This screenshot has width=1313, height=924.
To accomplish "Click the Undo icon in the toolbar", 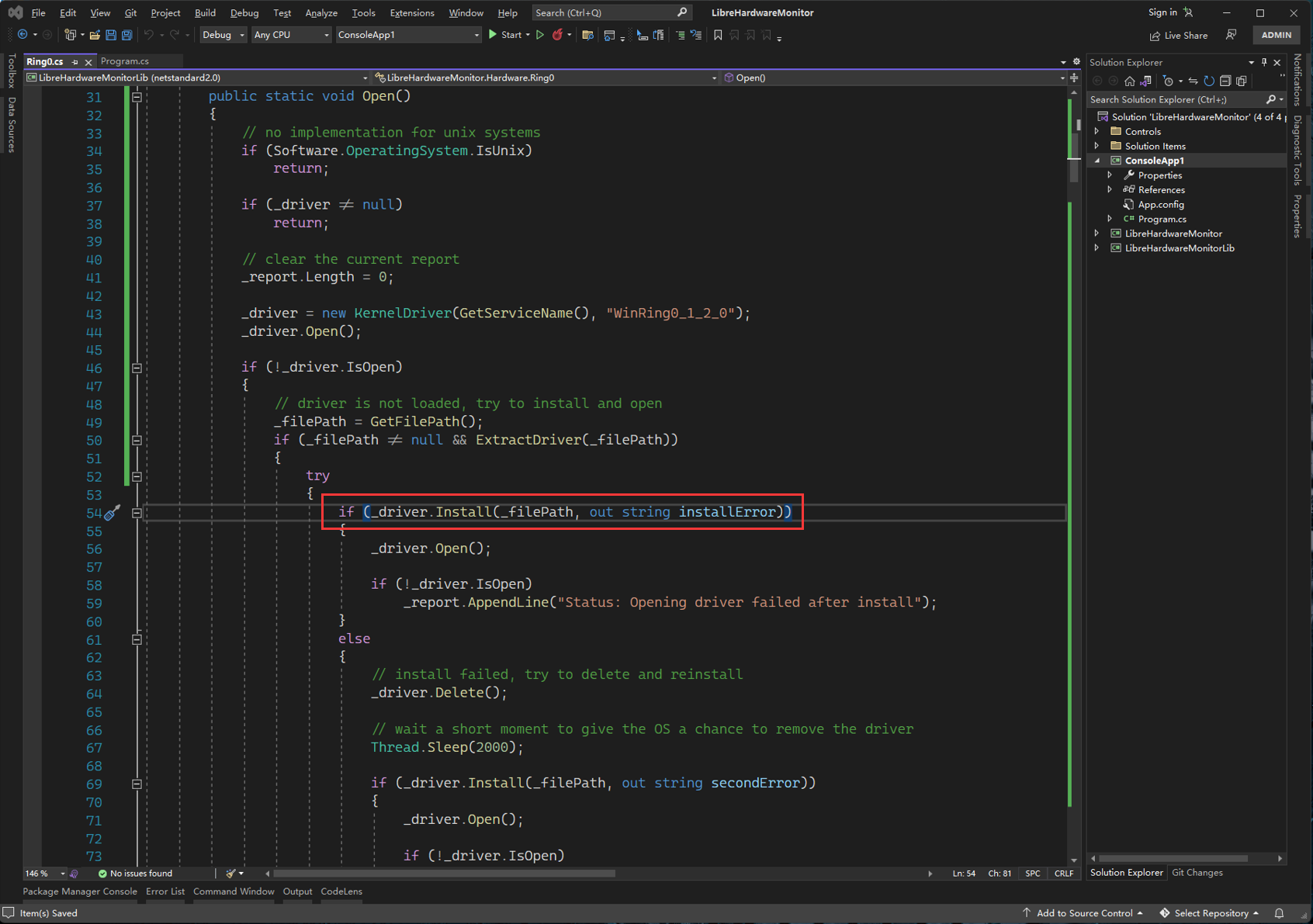I will point(149,35).
